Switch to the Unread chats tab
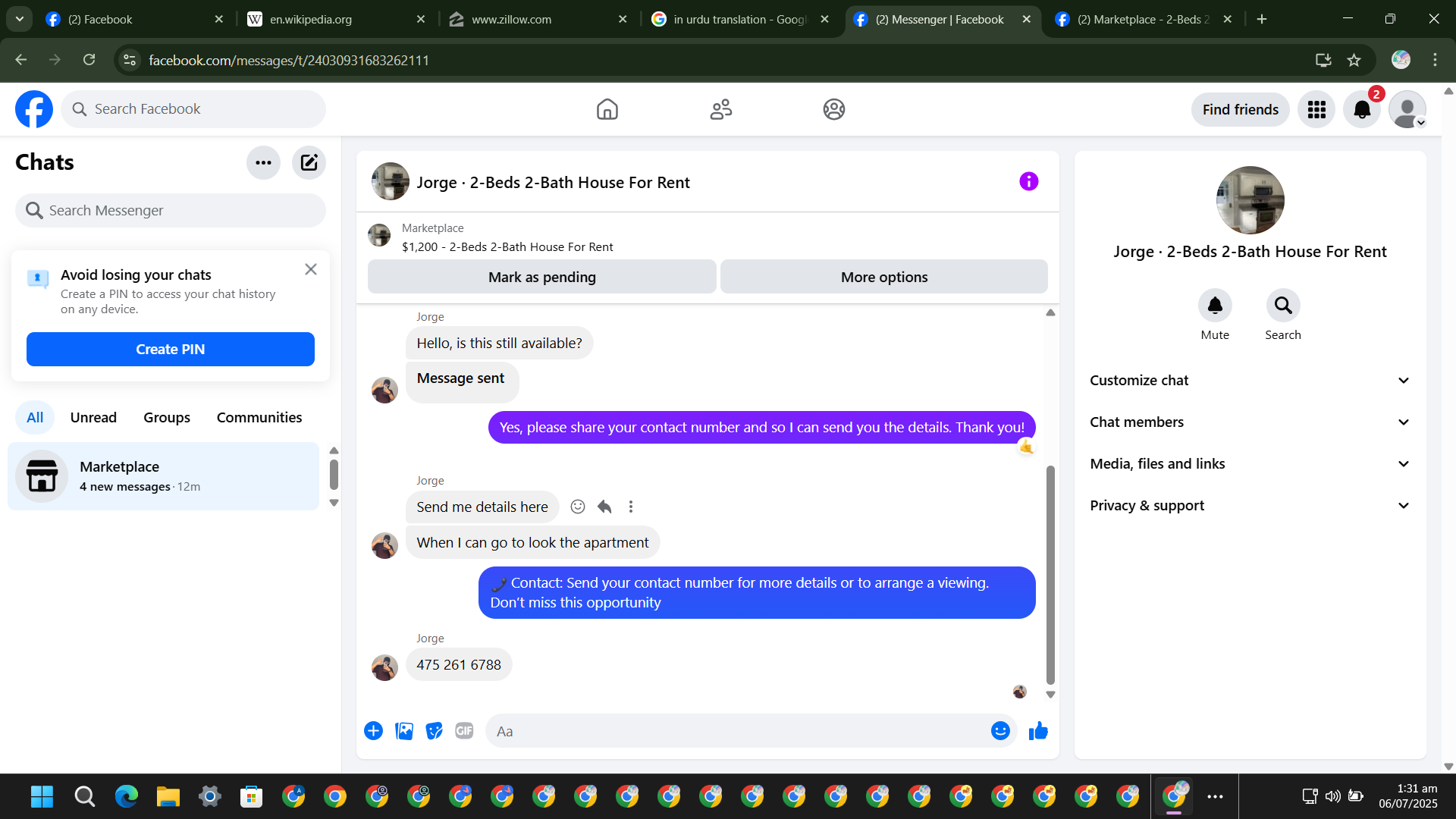 click(93, 418)
